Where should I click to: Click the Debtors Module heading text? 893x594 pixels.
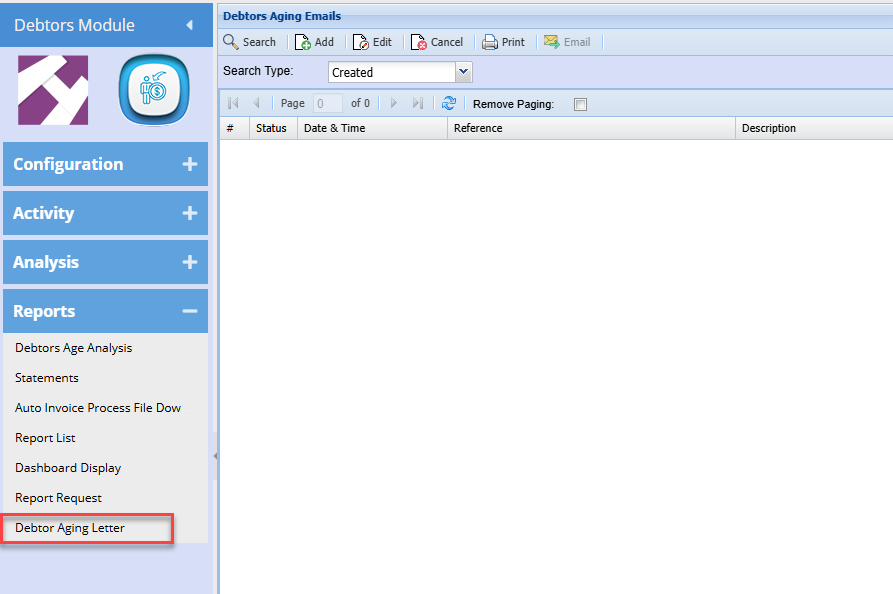pyautogui.click(x=75, y=25)
